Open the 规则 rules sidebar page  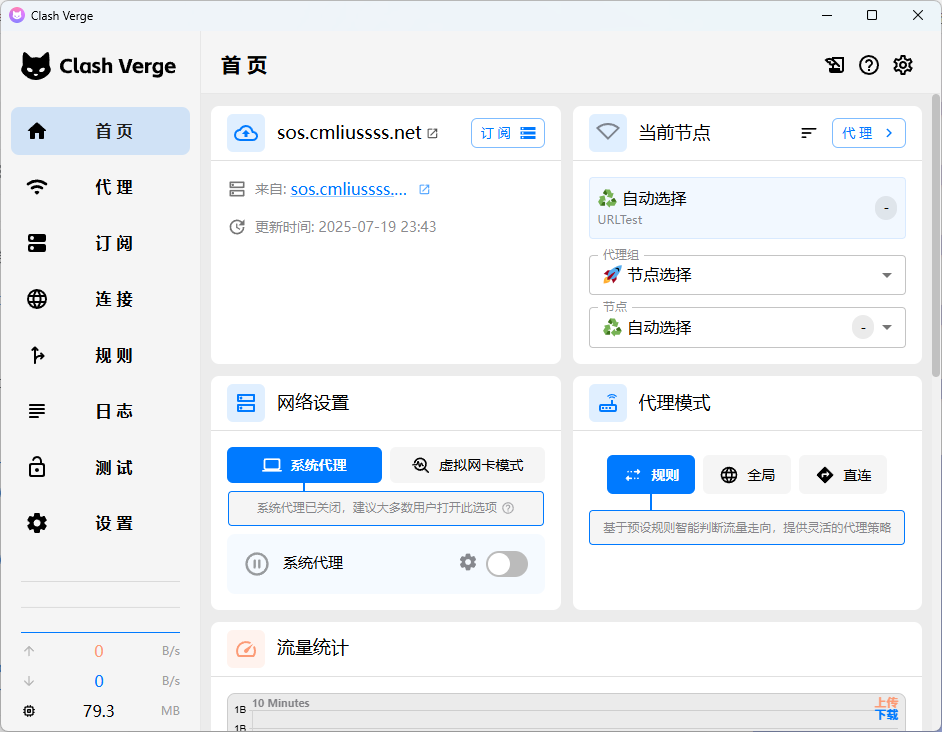point(100,355)
